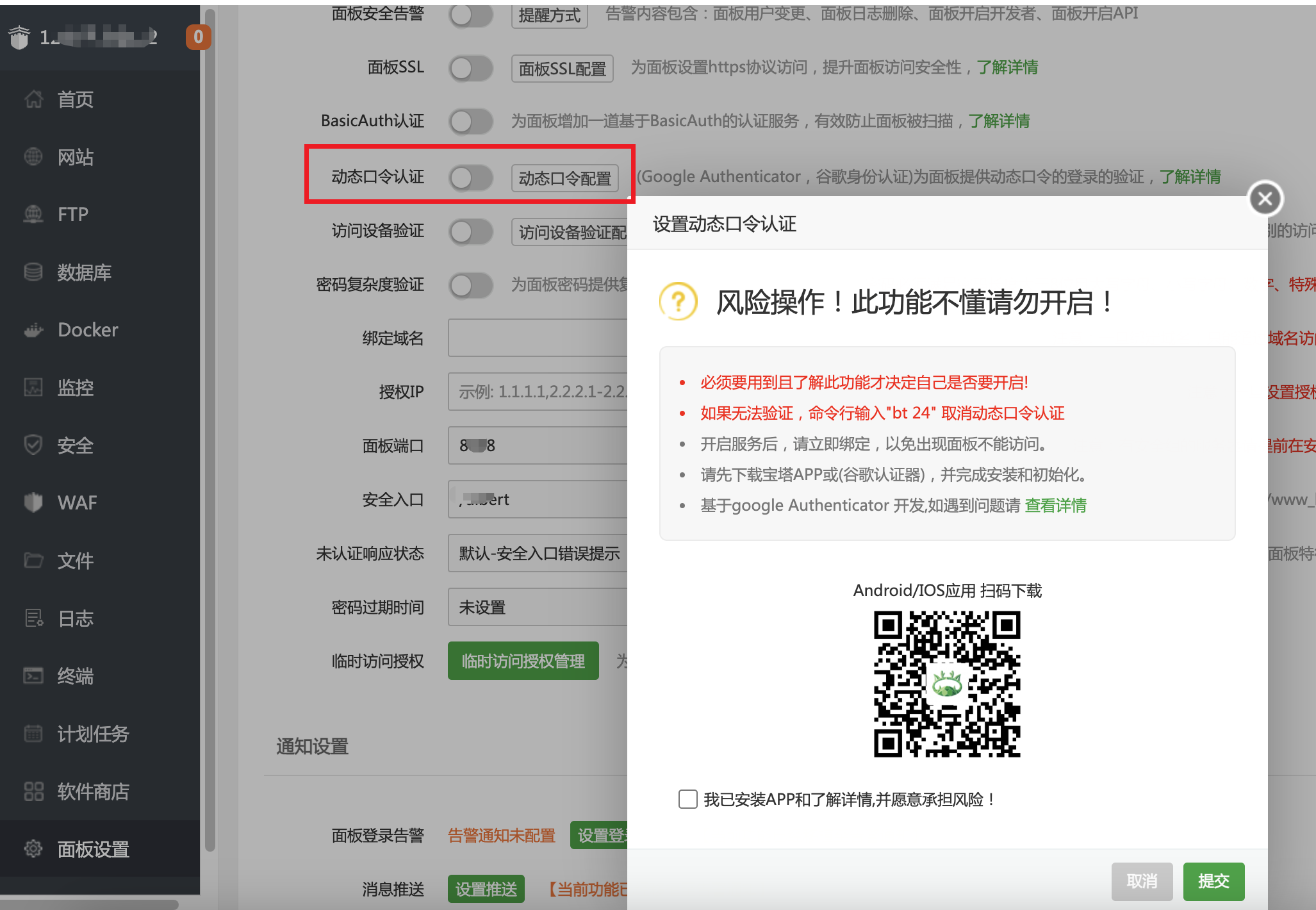Open the 未认证响应状态 dropdown
Screen dimensions: 1316x910
pos(538,553)
